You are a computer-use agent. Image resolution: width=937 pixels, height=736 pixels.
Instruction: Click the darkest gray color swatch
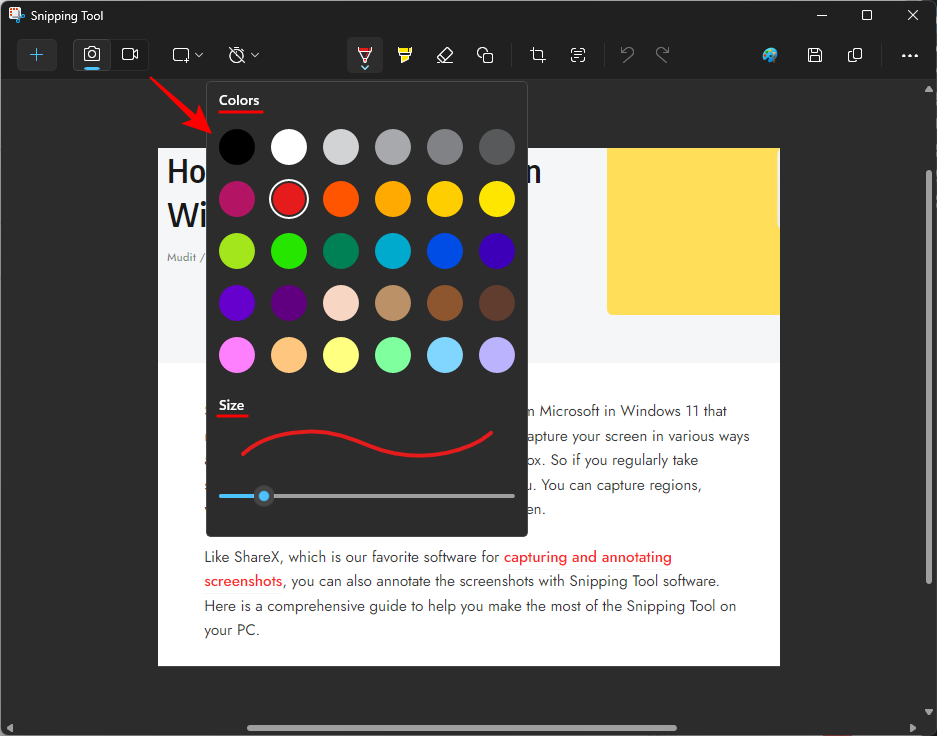click(497, 147)
